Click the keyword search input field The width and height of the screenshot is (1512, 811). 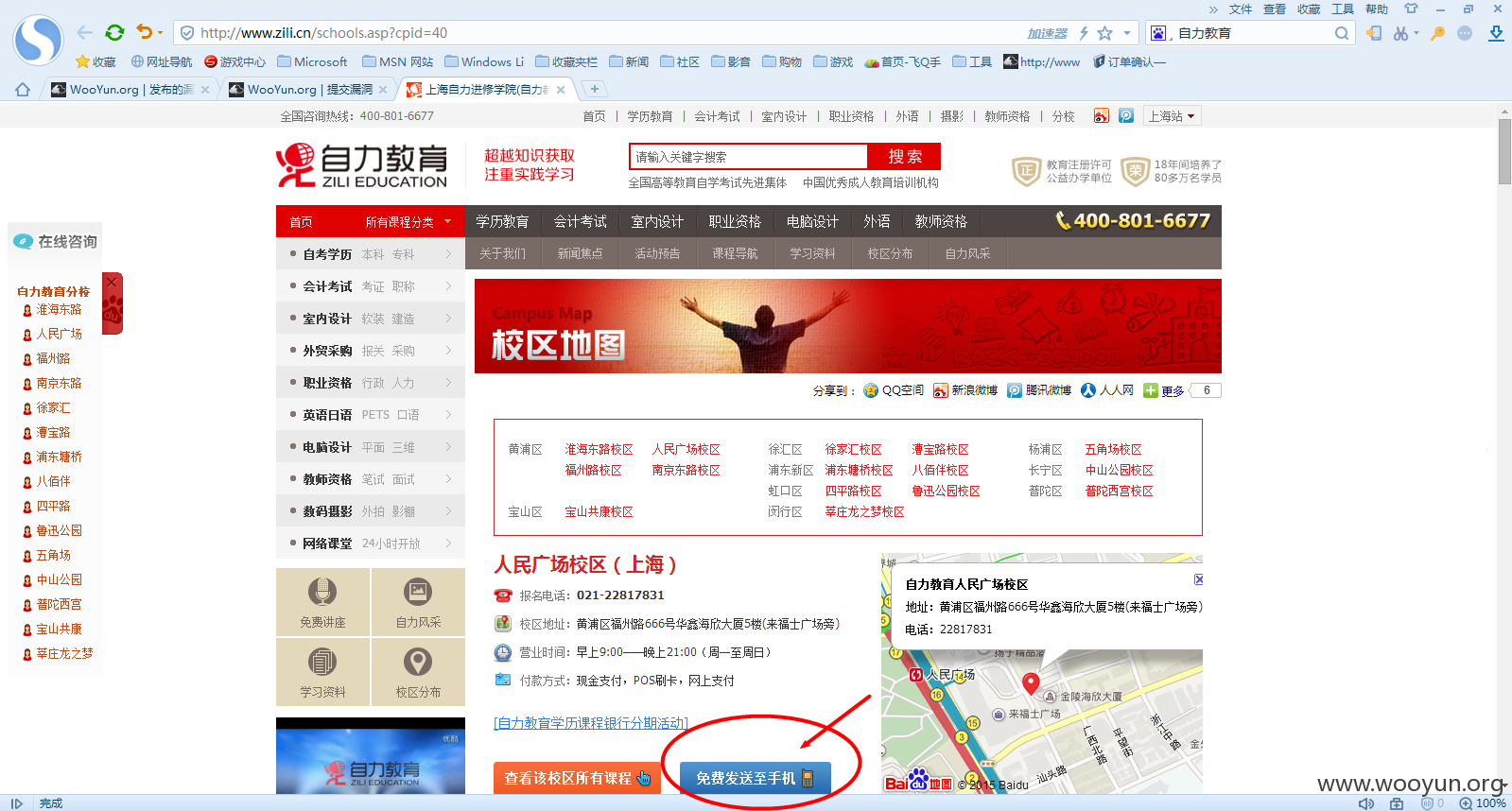(x=748, y=157)
